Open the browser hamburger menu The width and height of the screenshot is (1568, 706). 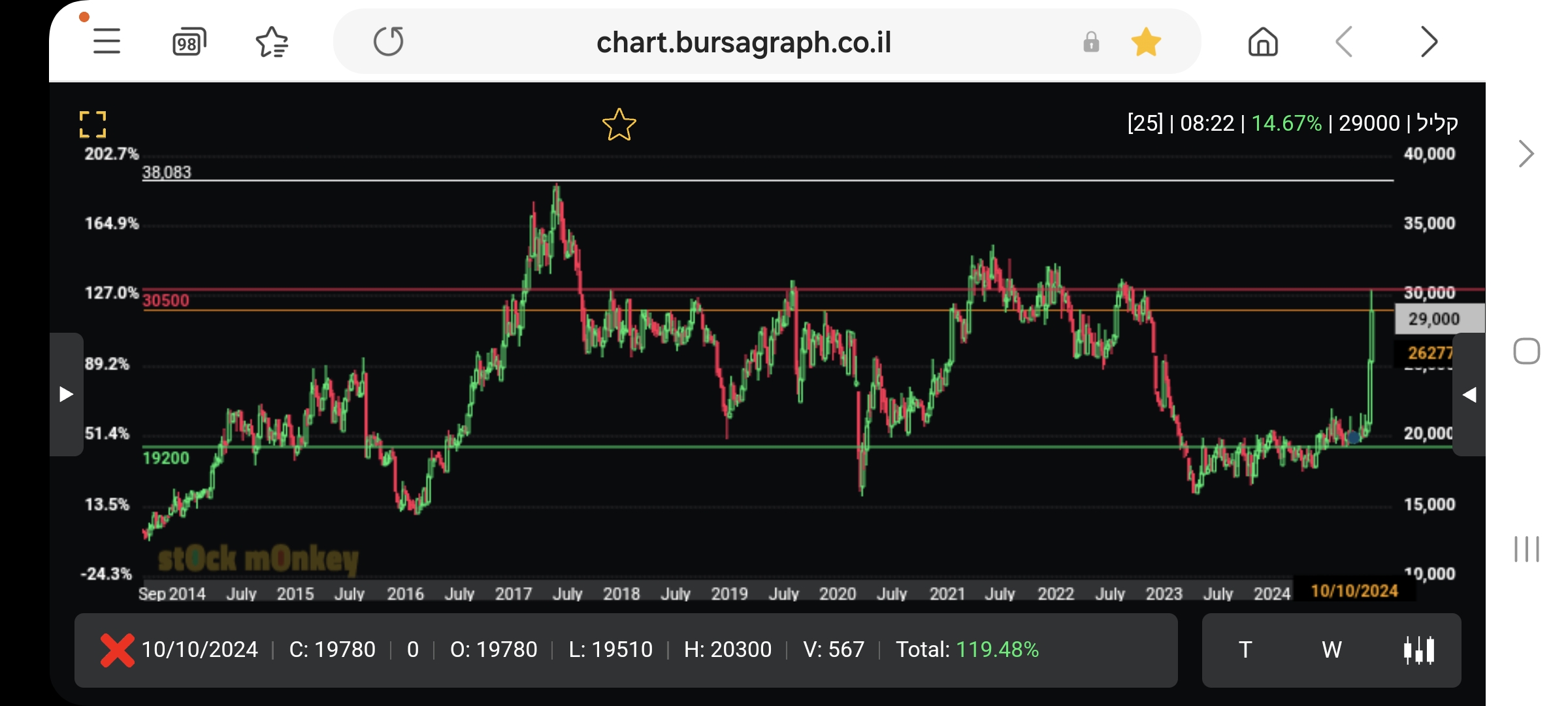pyautogui.click(x=106, y=42)
